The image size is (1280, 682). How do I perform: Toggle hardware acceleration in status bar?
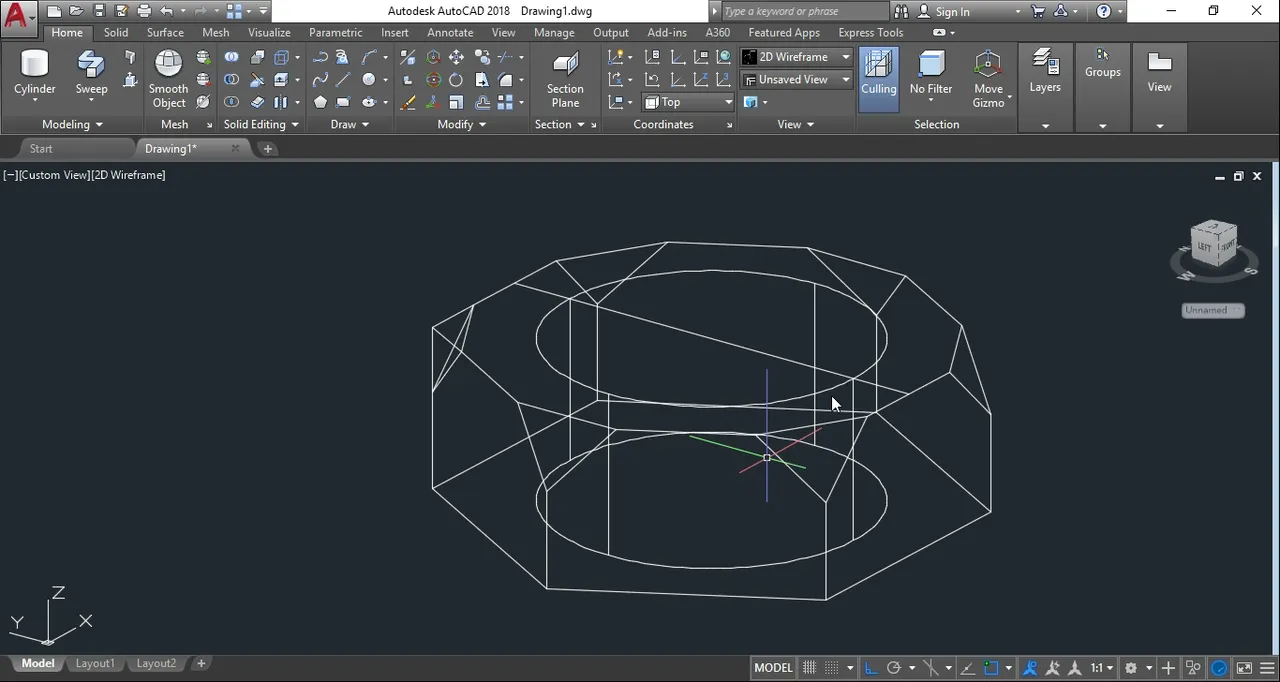click(1219, 668)
